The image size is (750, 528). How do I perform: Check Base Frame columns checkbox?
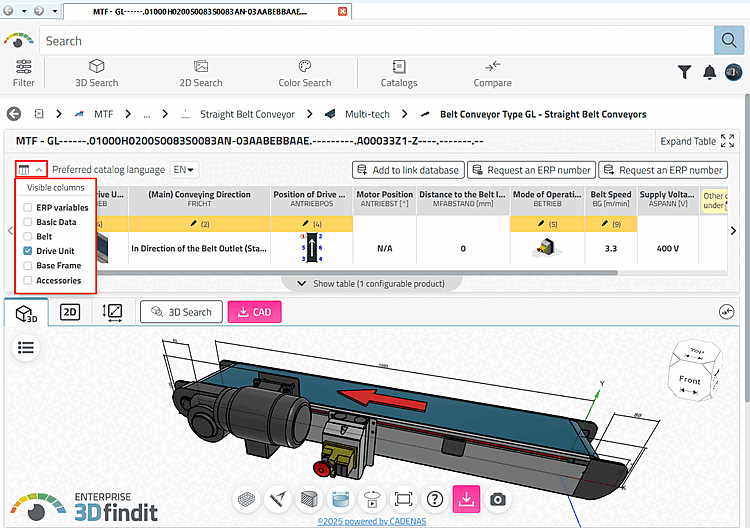pyautogui.click(x=28, y=265)
